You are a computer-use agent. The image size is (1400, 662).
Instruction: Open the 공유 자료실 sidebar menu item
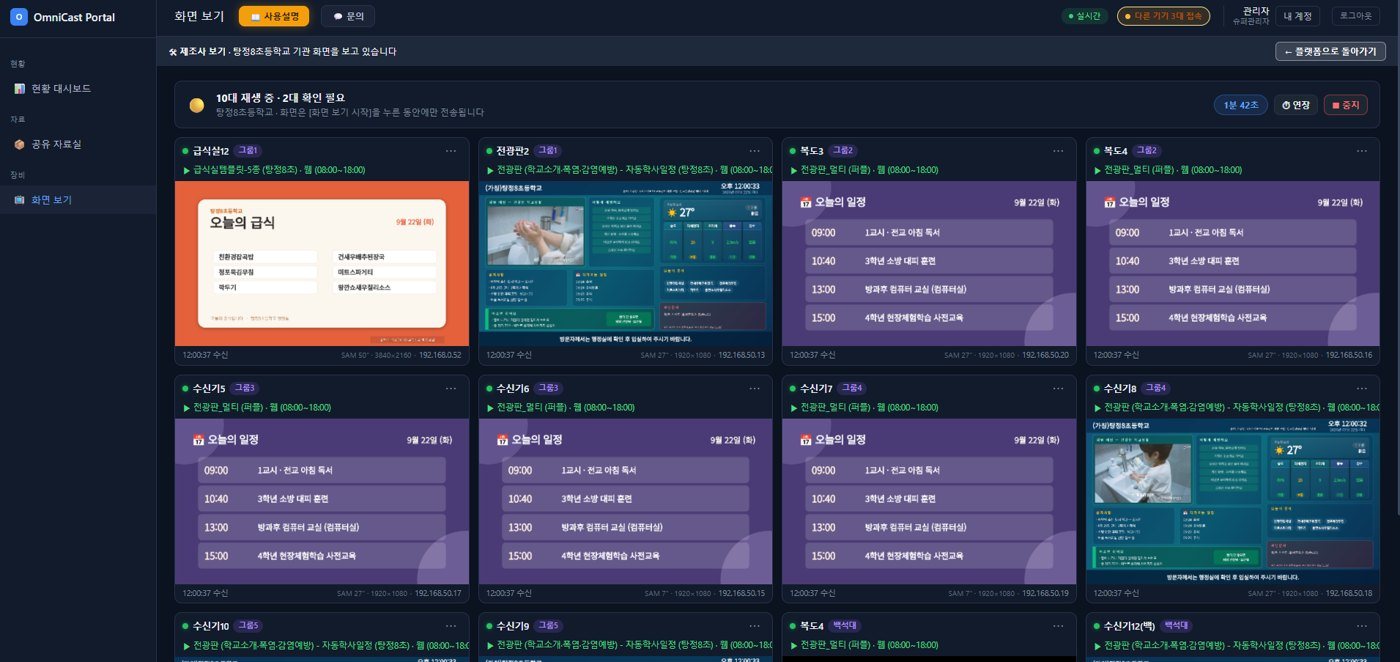point(78,144)
